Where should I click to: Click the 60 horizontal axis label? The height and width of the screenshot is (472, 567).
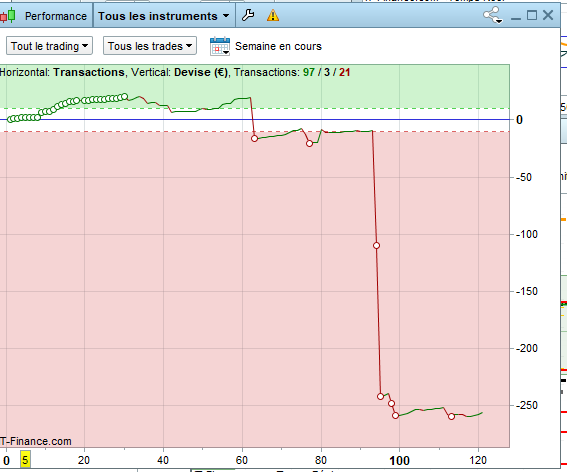coord(242,460)
